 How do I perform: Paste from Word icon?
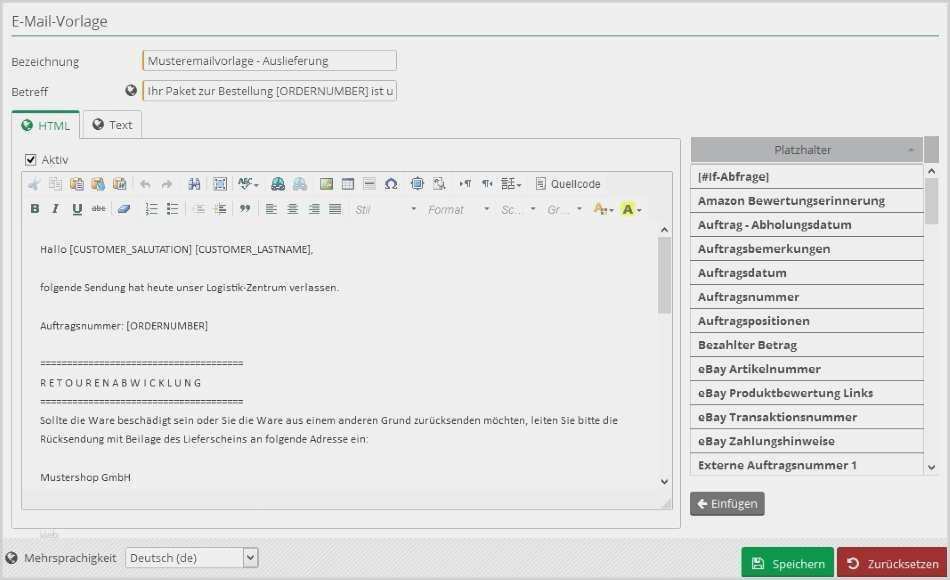[x=119, y=184]
